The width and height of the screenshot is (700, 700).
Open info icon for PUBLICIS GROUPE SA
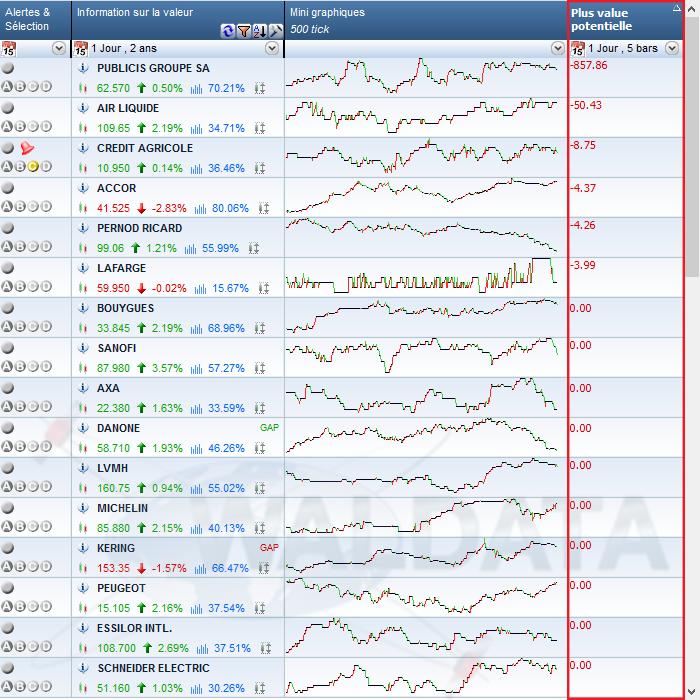coord(83,68)
